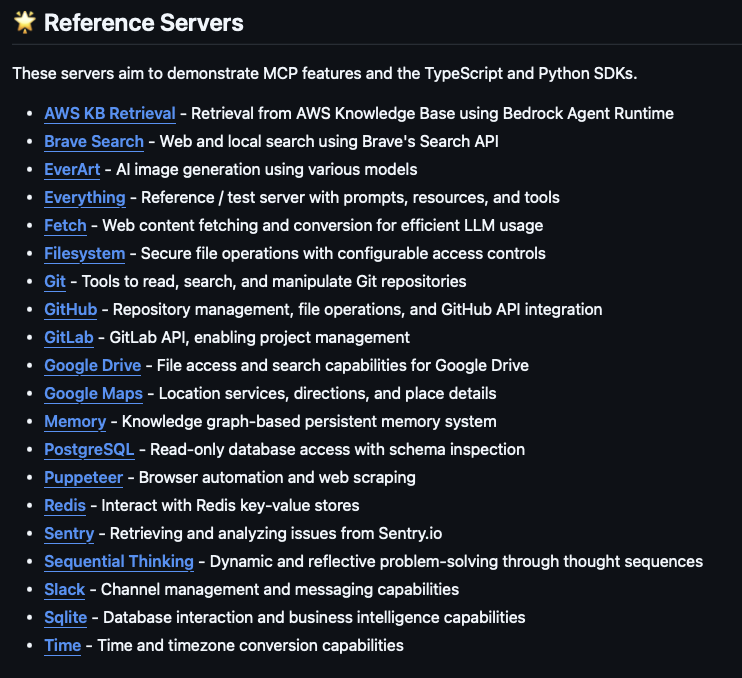Screen dimensions: 742x678
Task: Click the text 'File access and search capabilities for Google Drive'
Action: 343,365
